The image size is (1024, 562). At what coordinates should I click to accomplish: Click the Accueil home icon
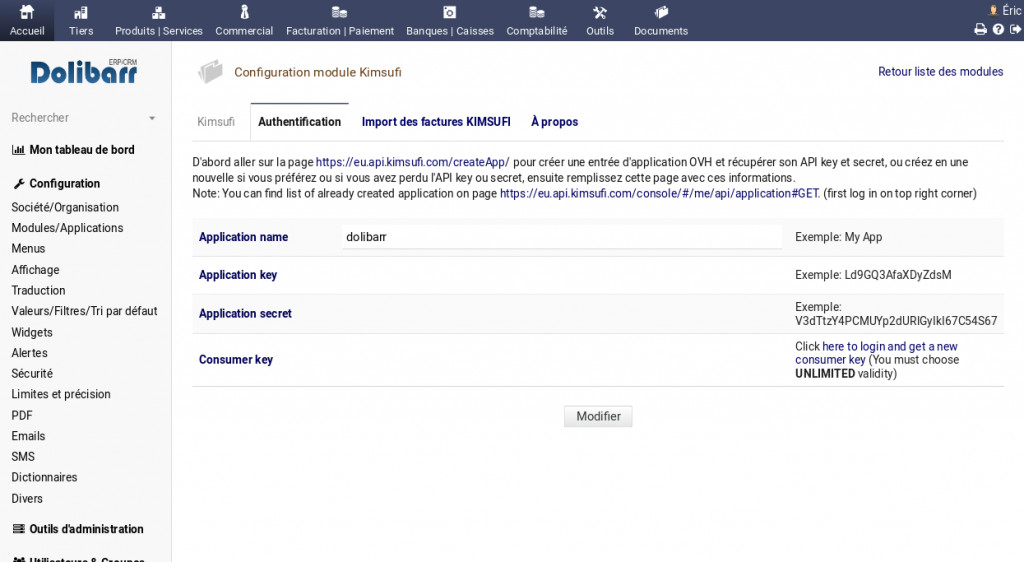coord(27,13)
